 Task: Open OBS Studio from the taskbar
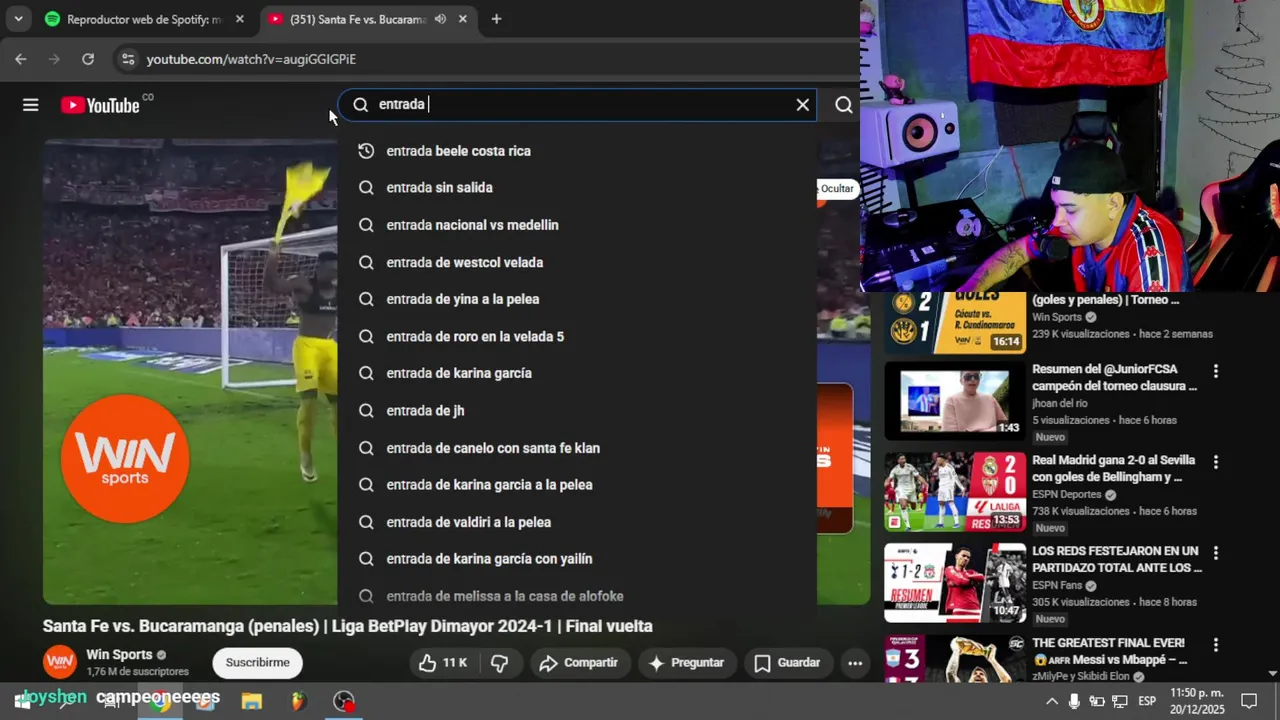coord(344,702)
